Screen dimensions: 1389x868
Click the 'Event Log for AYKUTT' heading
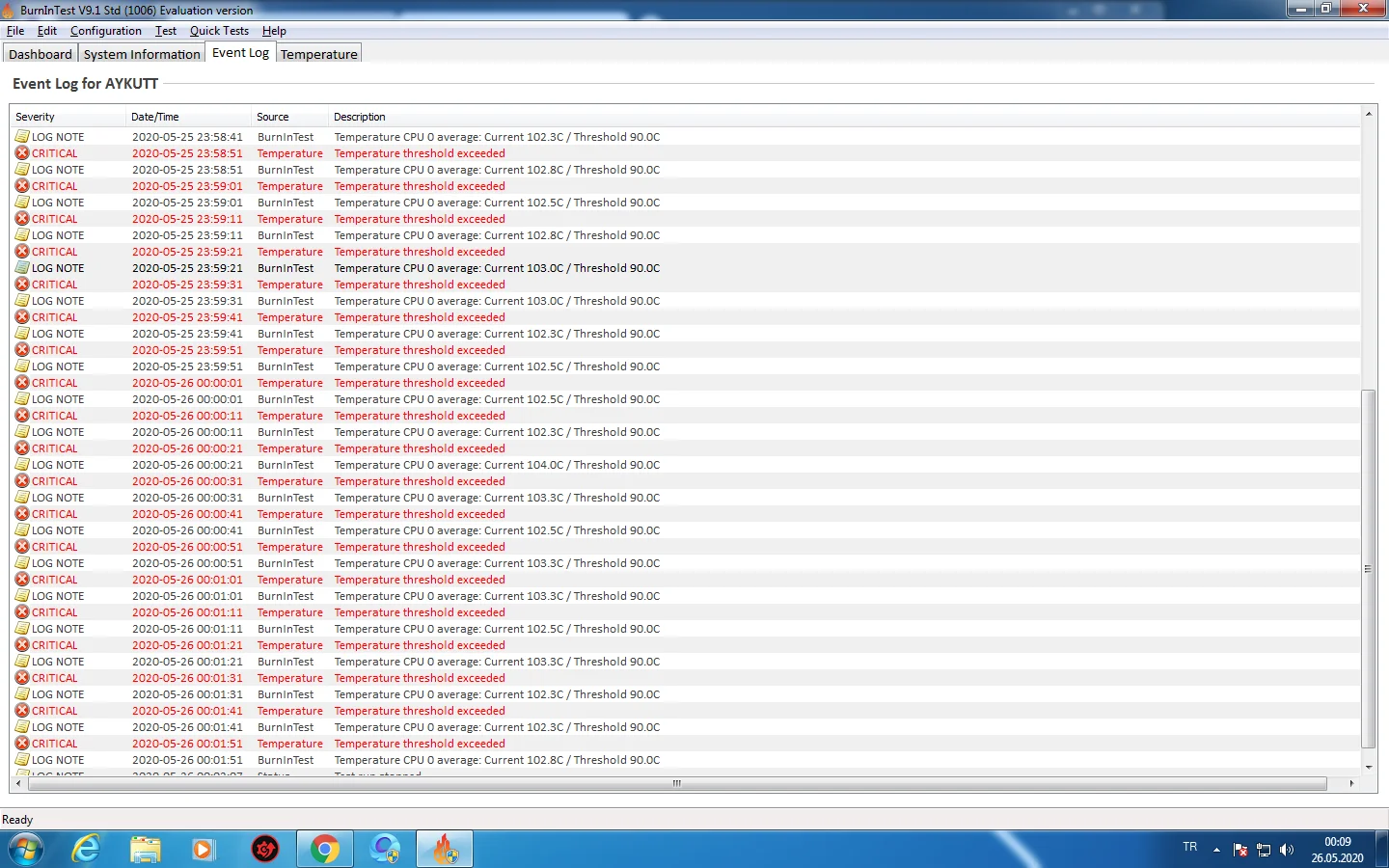(85, 84)
